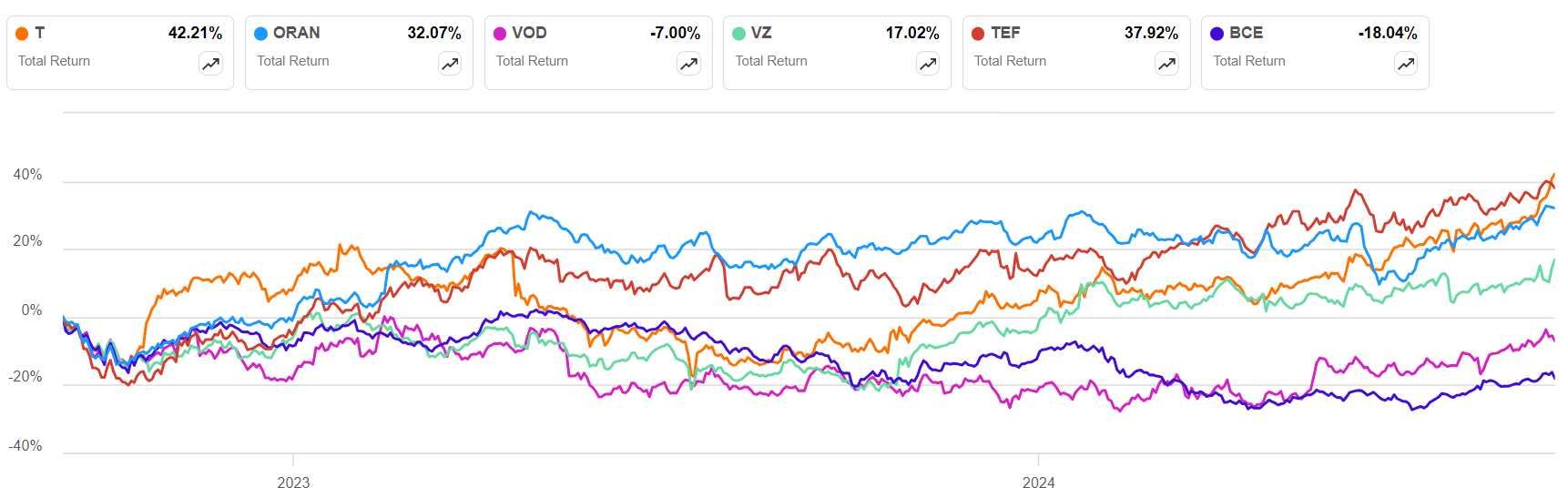
Task: Click the trend chart icon in TEF card
Action: point(1167,64)
